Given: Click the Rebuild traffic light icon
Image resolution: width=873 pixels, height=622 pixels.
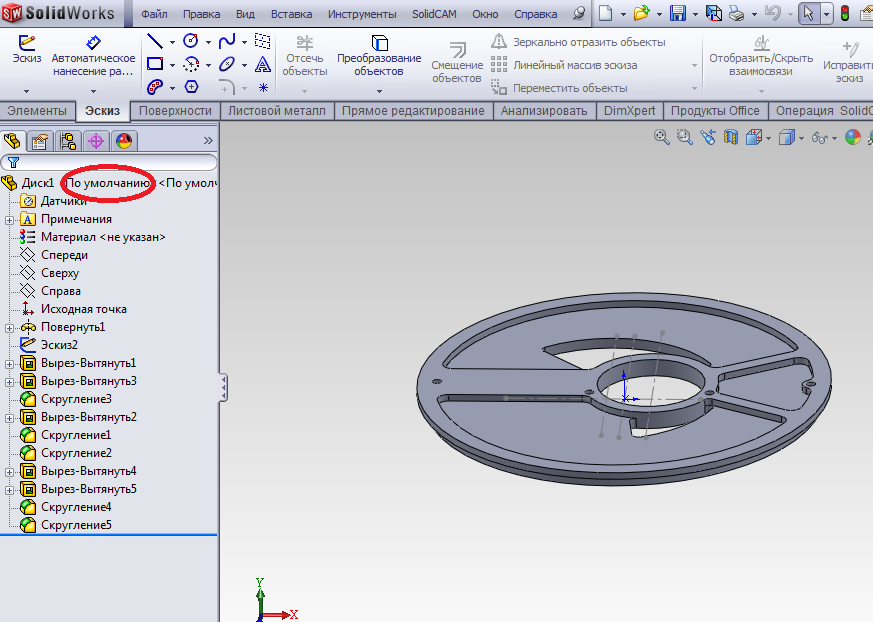Looking at the screenshot, I should pos(845,13).
